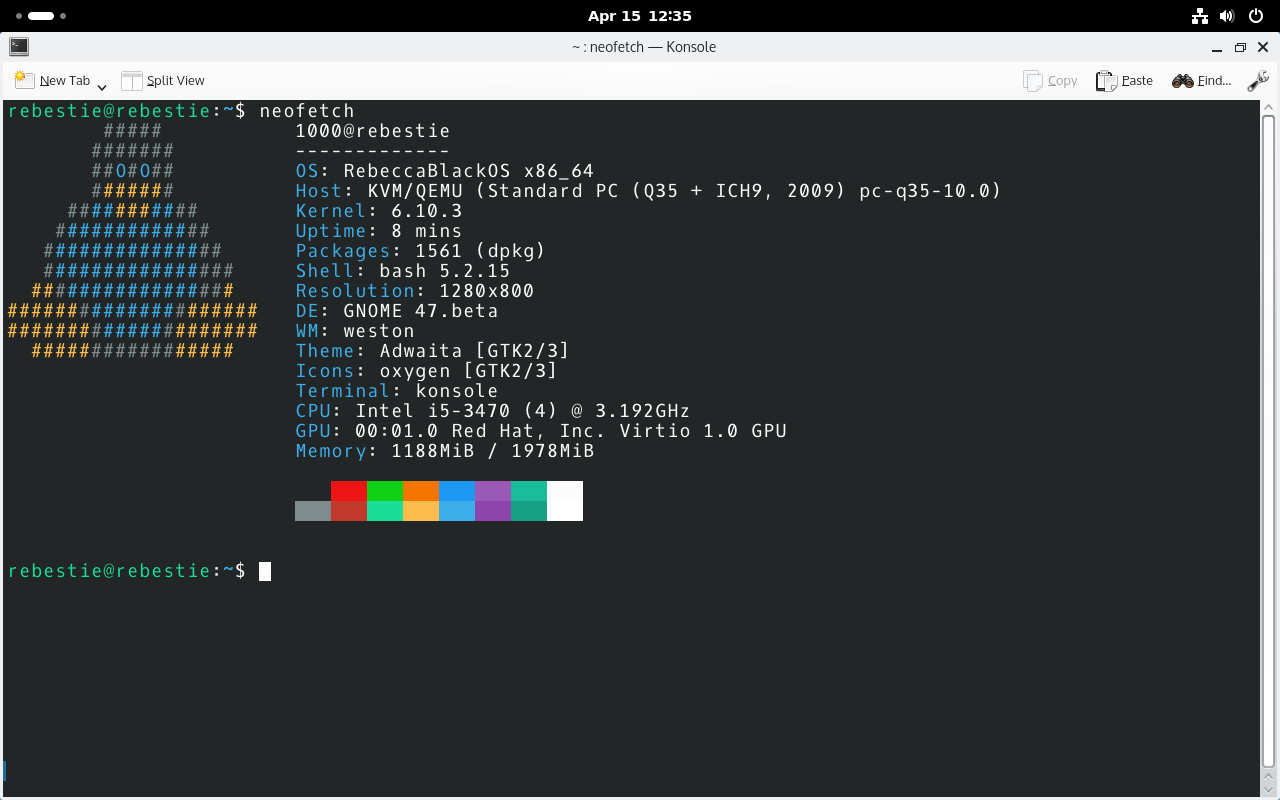Click the teal color block
This screenshot has height=800, width=1280.
529,491
